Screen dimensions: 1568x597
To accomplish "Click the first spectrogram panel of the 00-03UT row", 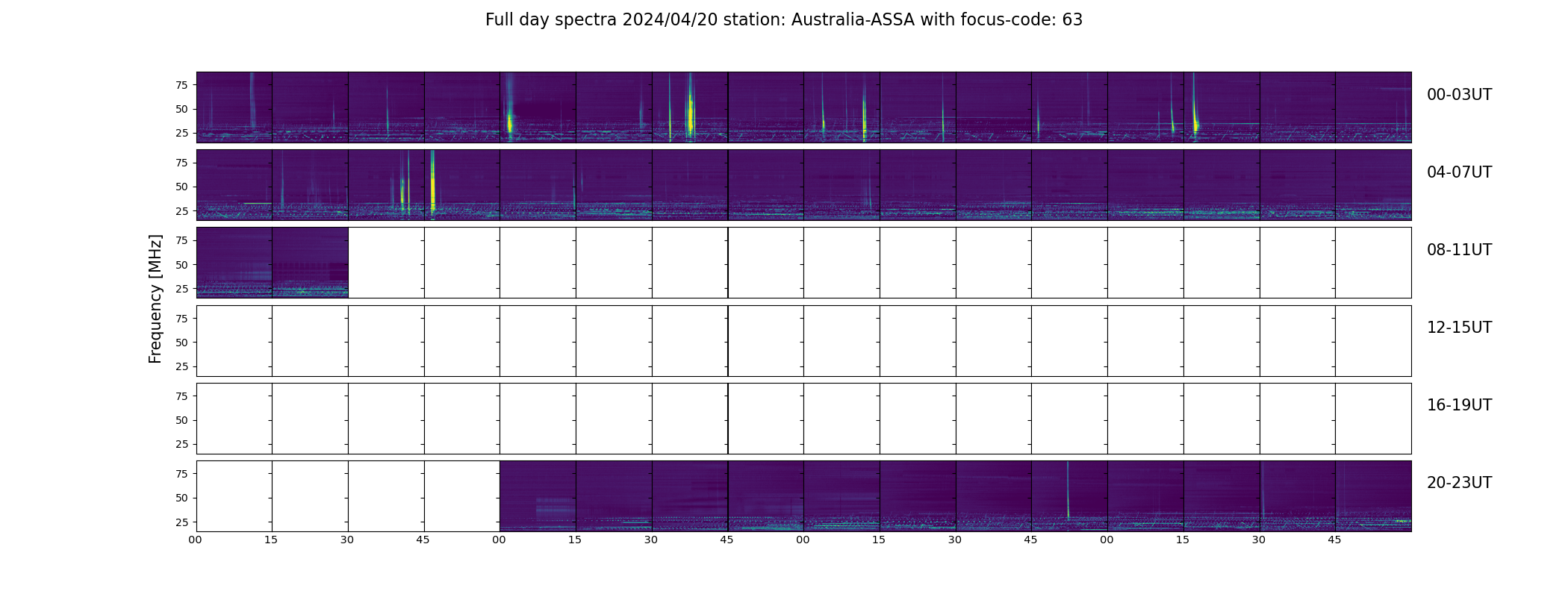I will [x=234, y=107].
